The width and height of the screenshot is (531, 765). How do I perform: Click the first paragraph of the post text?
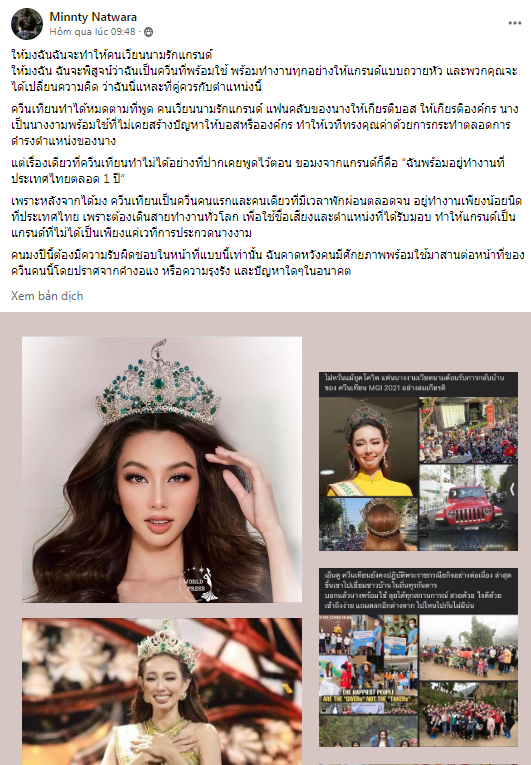[x=264, y=71]
